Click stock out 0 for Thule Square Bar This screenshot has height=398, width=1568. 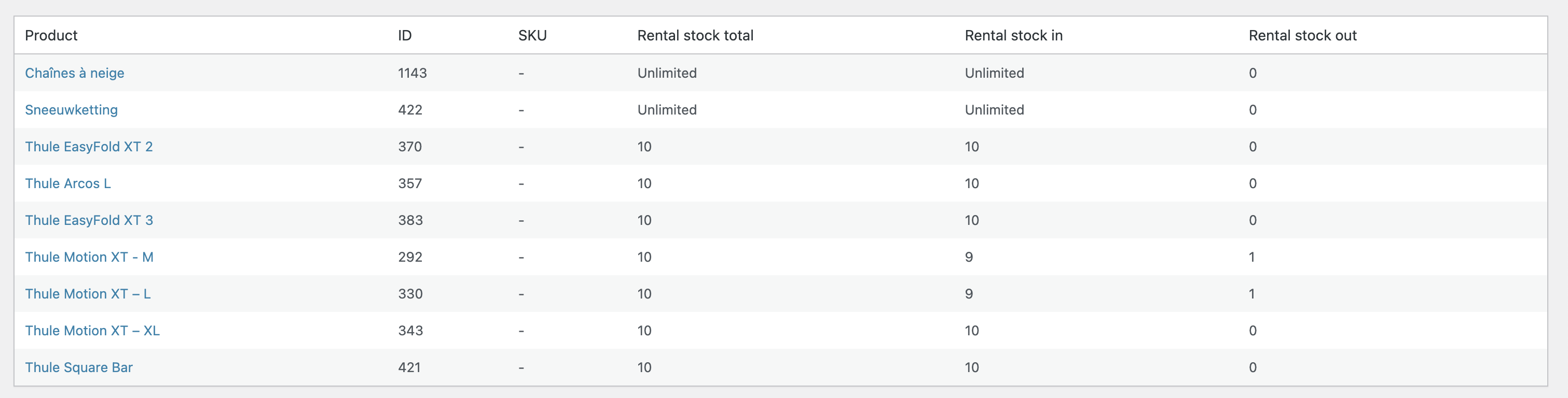coord(1253,367)
